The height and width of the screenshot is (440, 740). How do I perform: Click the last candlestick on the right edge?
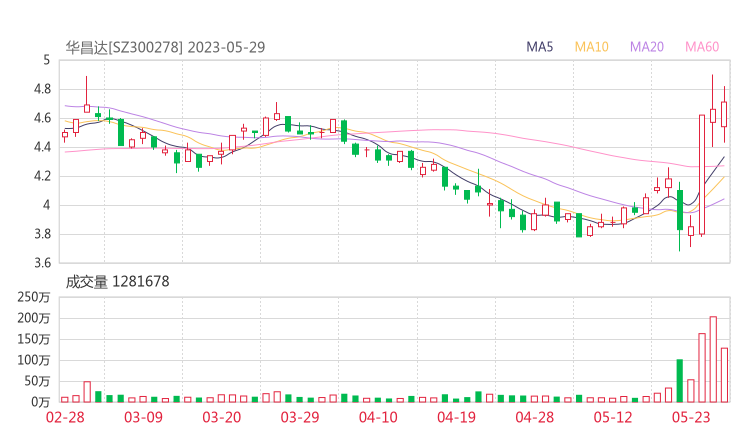coord(724,114)
